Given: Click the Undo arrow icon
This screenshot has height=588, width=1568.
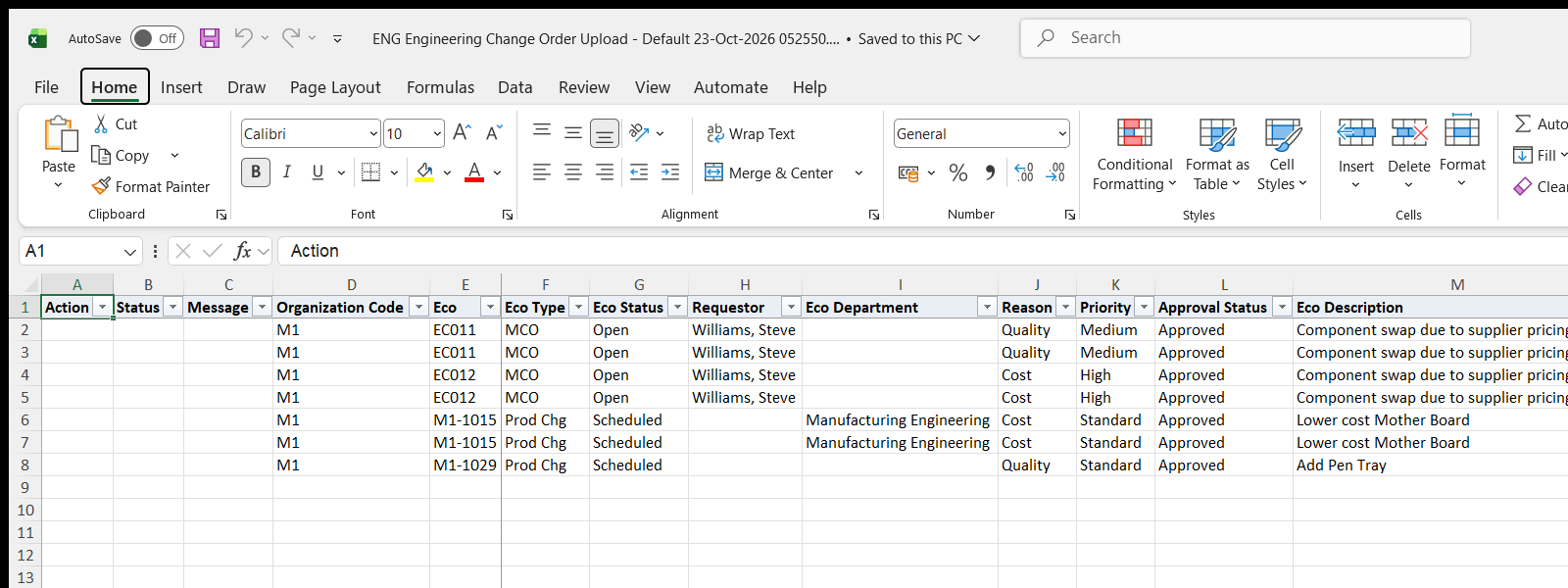Looking at the screenshot, I should (243, 38).
